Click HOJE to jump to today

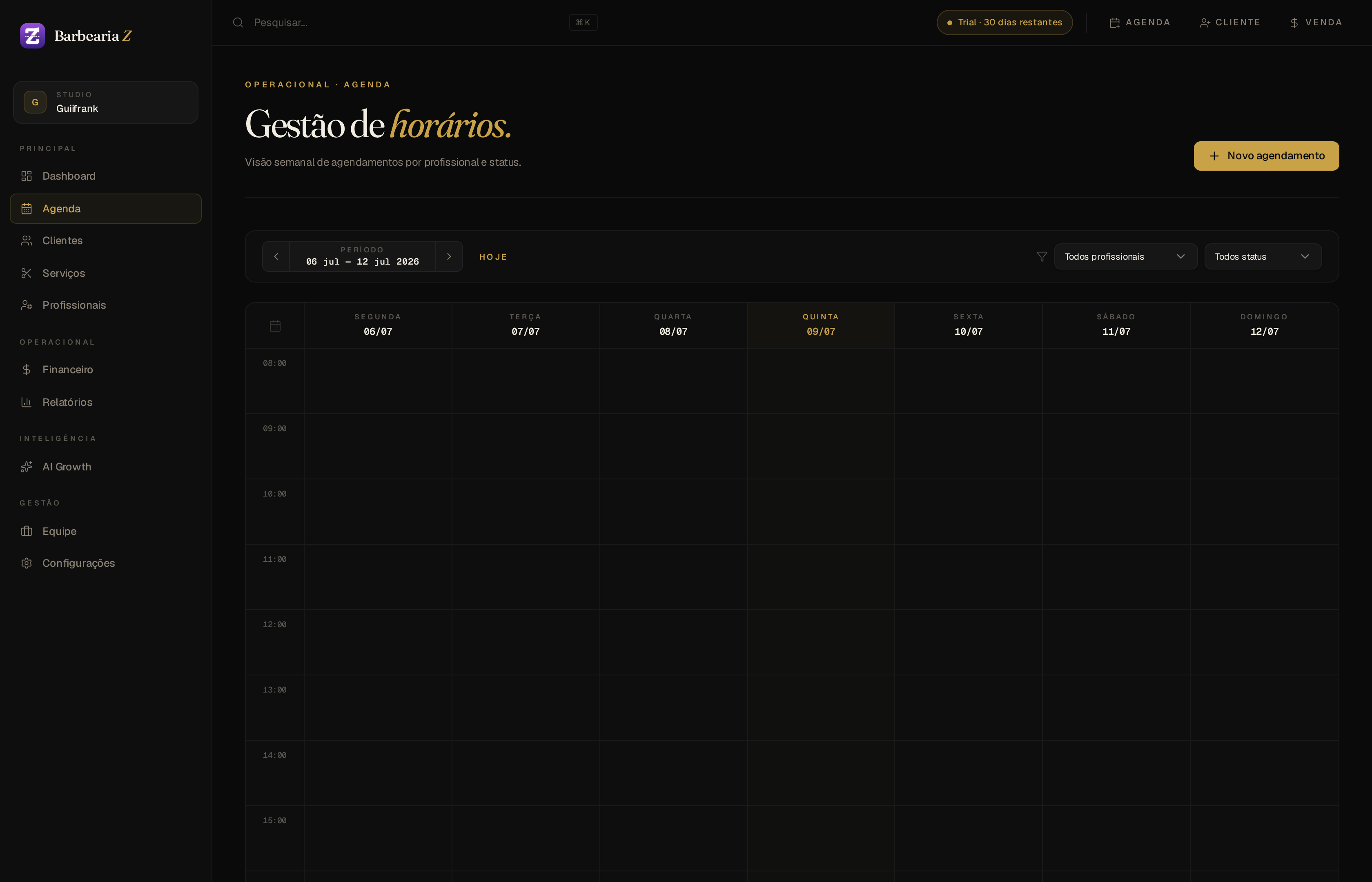pos(493,257)
